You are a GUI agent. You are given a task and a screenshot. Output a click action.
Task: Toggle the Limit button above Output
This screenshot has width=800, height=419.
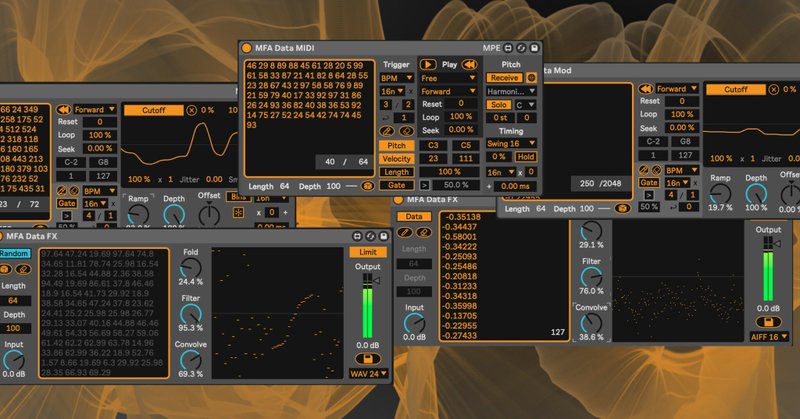368,252
